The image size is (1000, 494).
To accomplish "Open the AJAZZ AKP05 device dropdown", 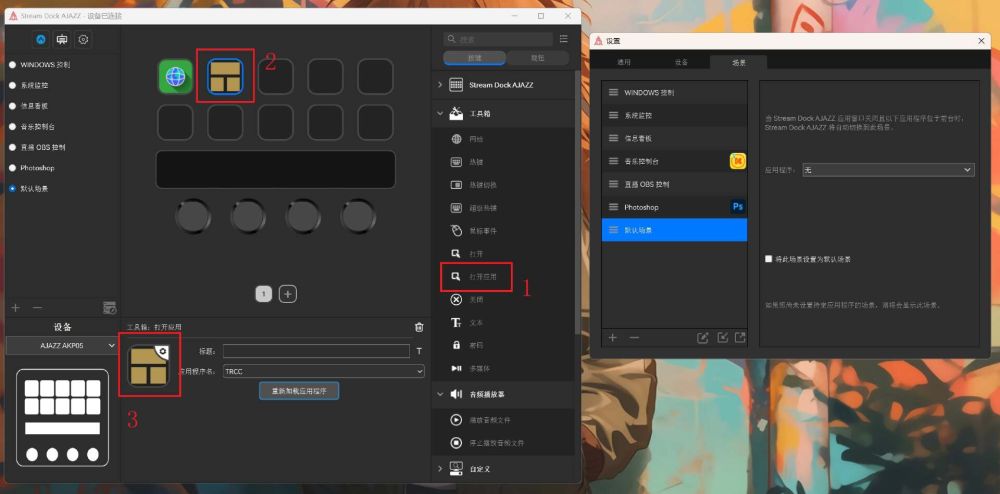I will (x=62, y=345).
